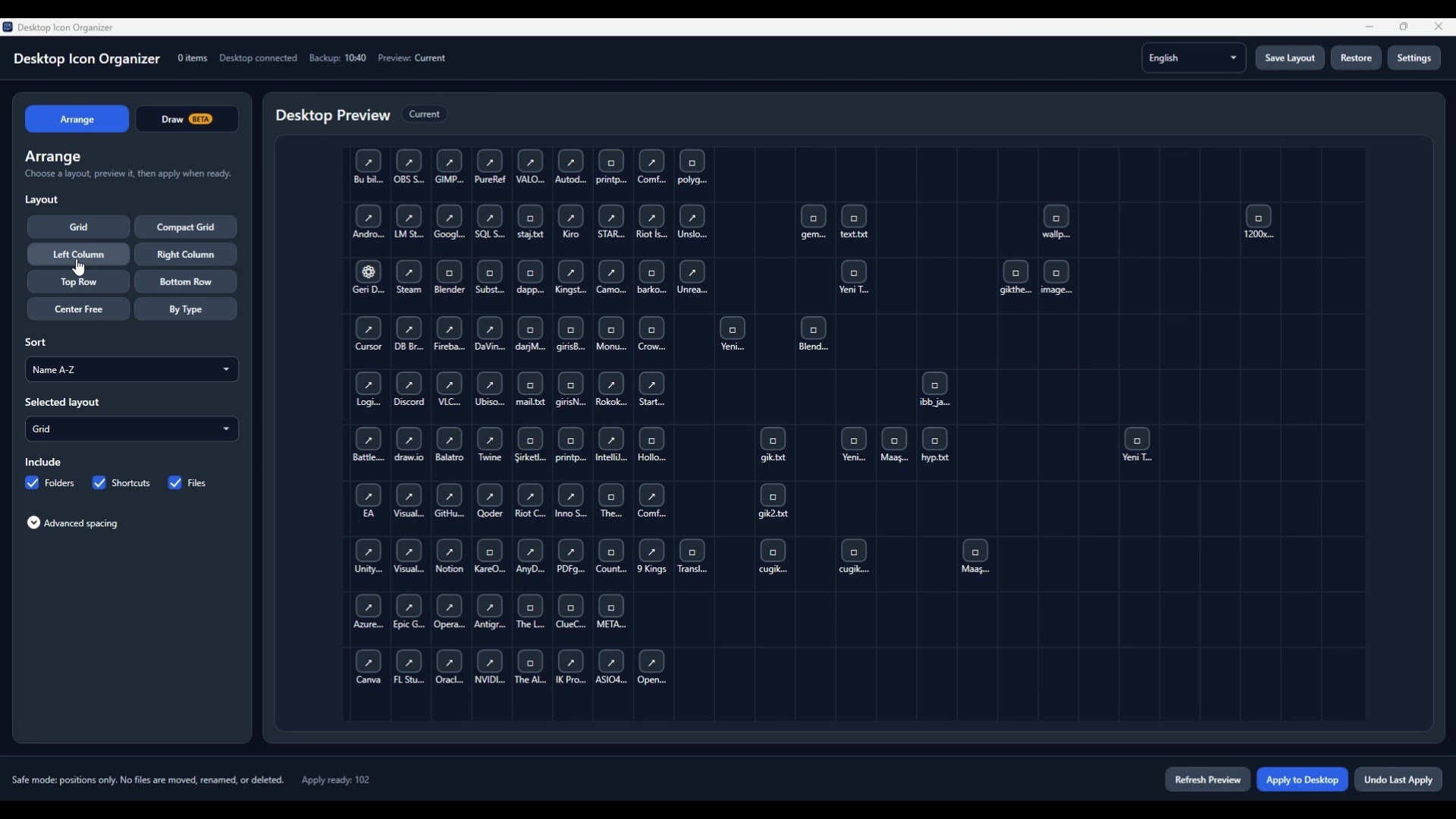1456x819 pixels.
Task: Select the PureRef shortcut icon
Action: pyautogui.click(x=490, y=162)
